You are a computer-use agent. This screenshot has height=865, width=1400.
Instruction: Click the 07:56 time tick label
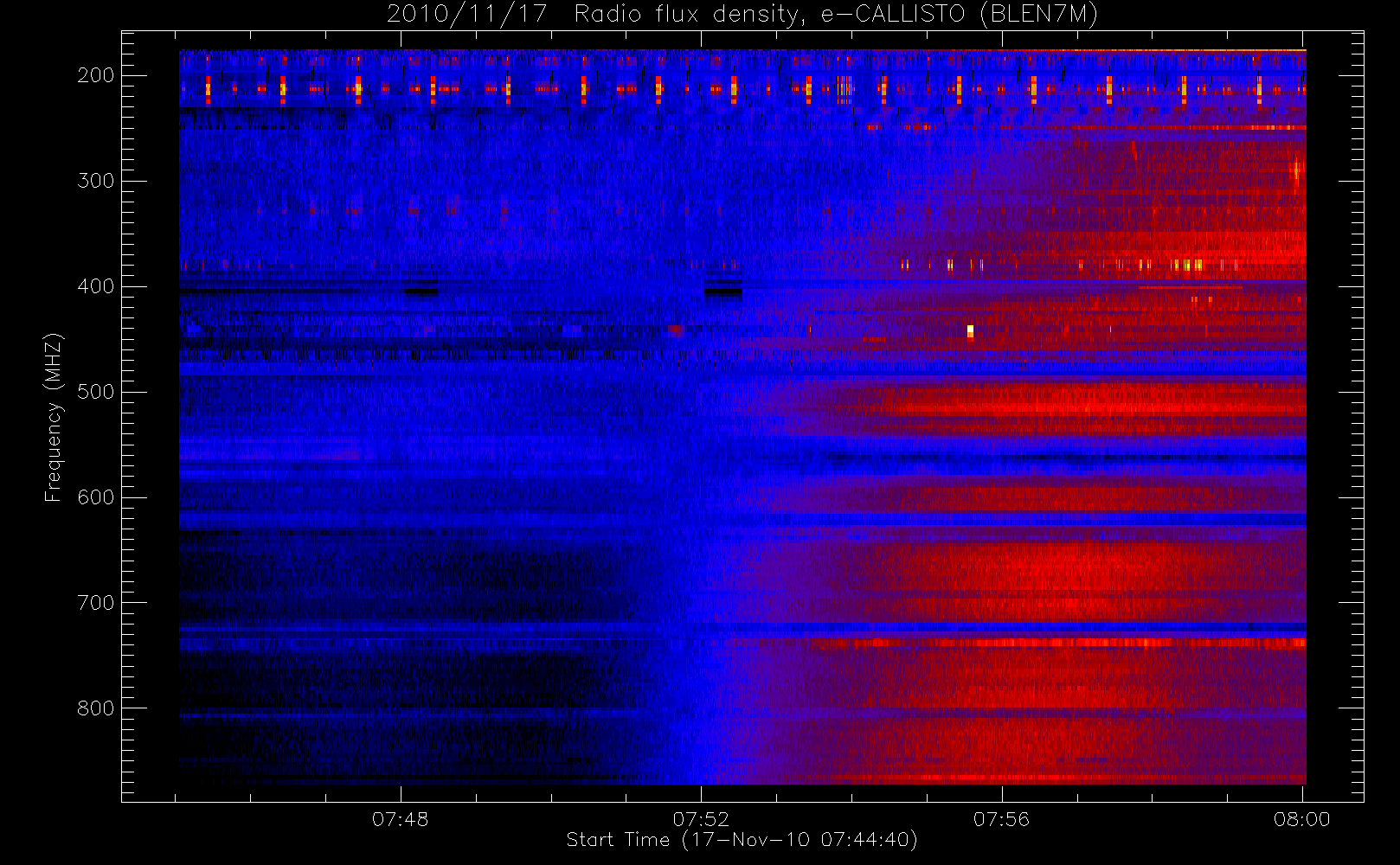click(1002, 819)
